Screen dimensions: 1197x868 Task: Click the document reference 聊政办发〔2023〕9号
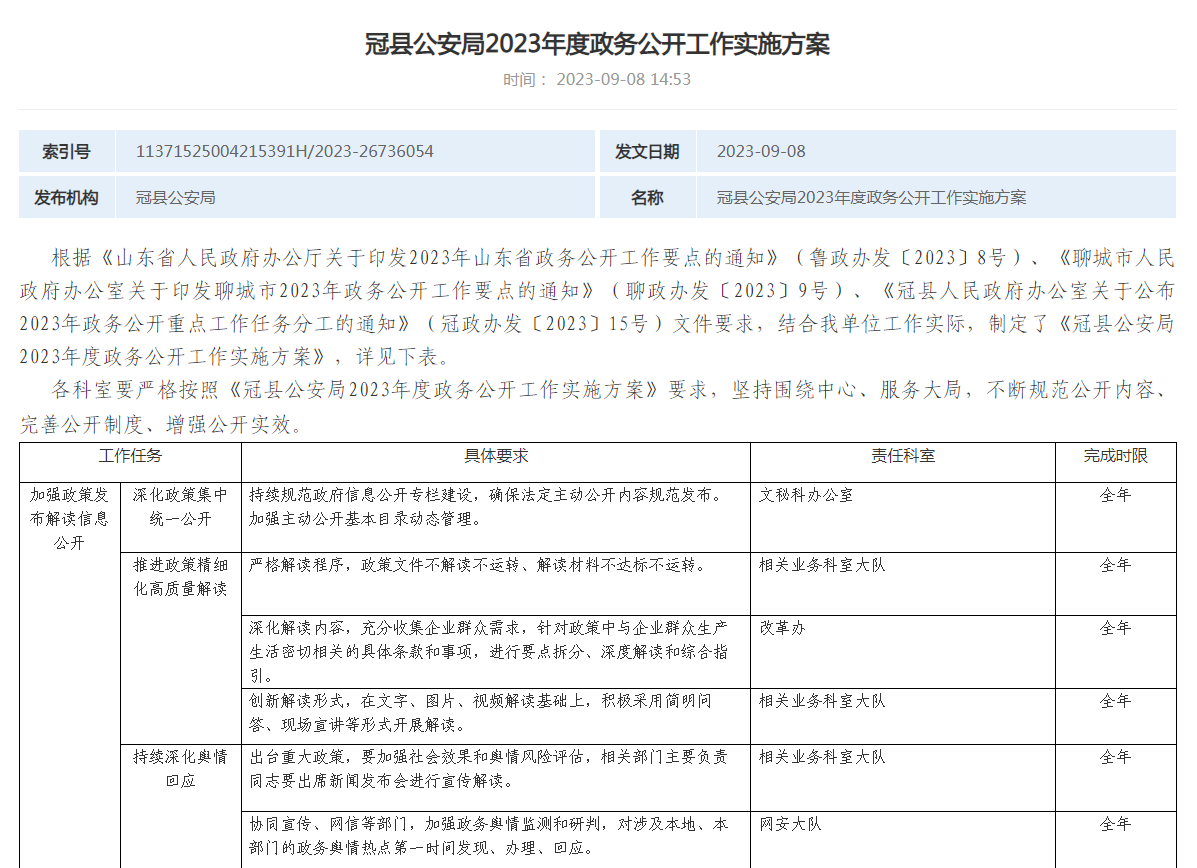click(x=727, y=291)
